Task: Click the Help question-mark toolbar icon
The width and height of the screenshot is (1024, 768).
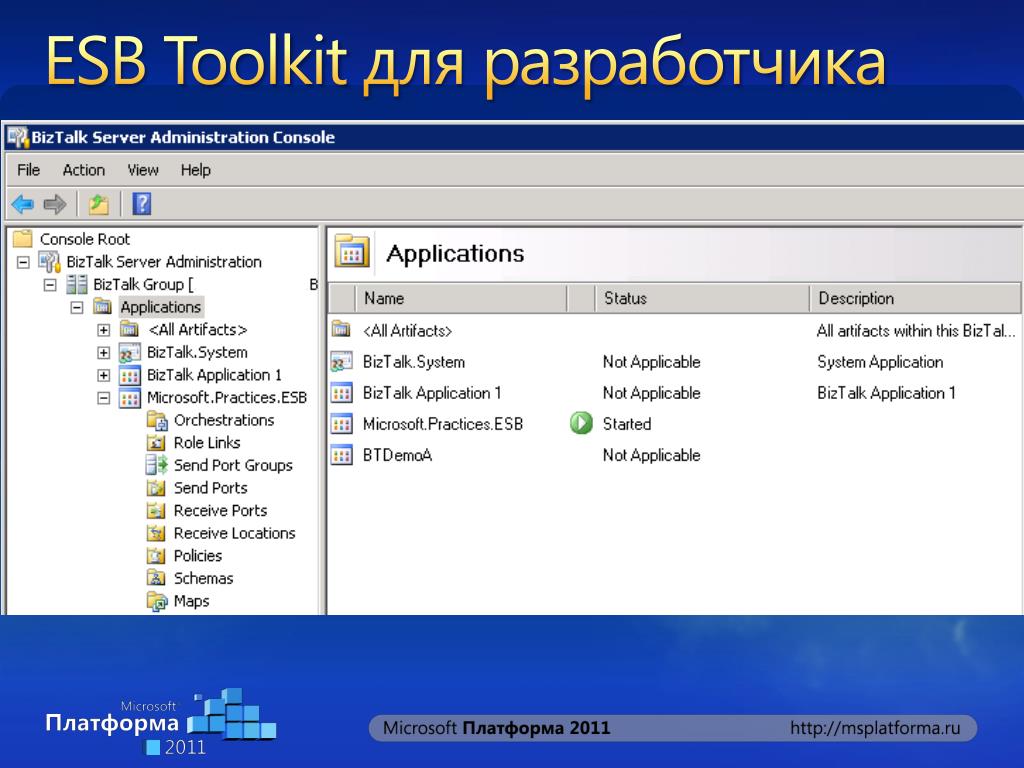Action: pos(142,204)
